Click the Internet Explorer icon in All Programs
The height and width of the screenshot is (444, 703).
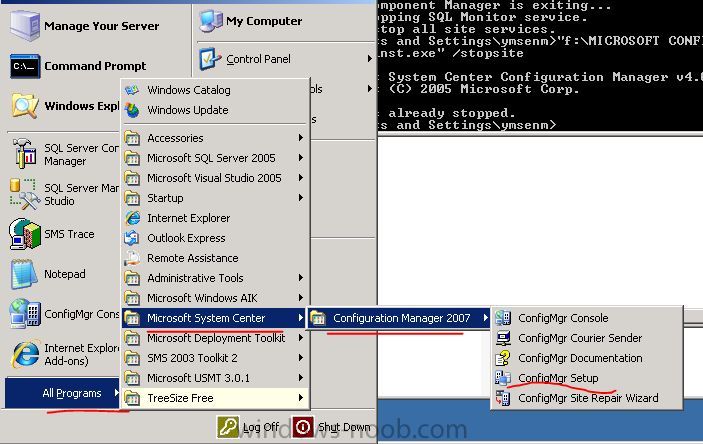132,218
